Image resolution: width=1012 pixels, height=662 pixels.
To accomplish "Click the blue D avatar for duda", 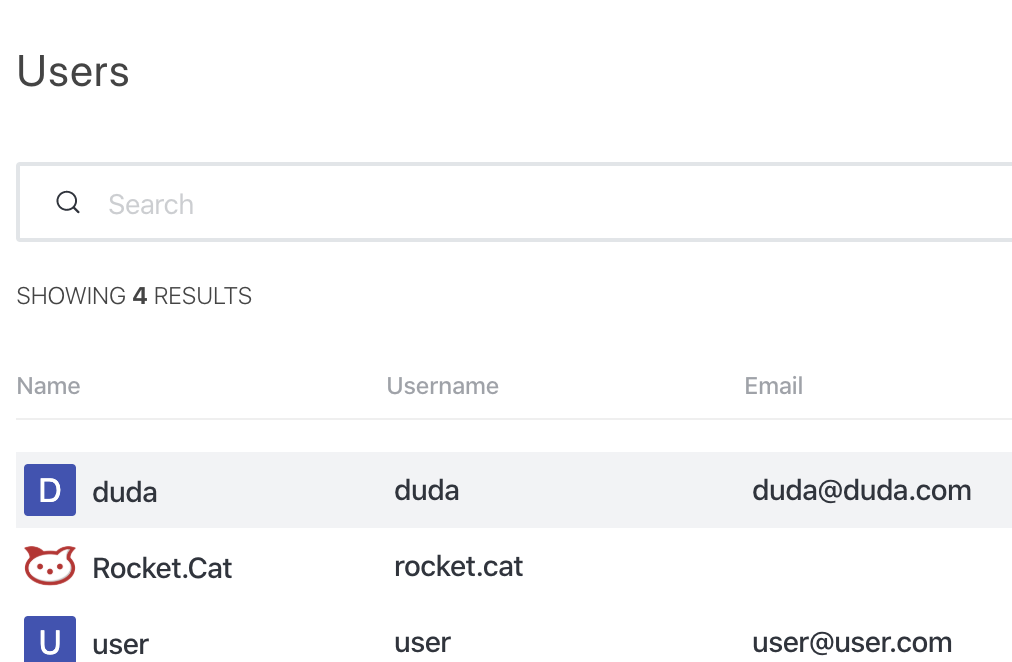I will point(50,490).
